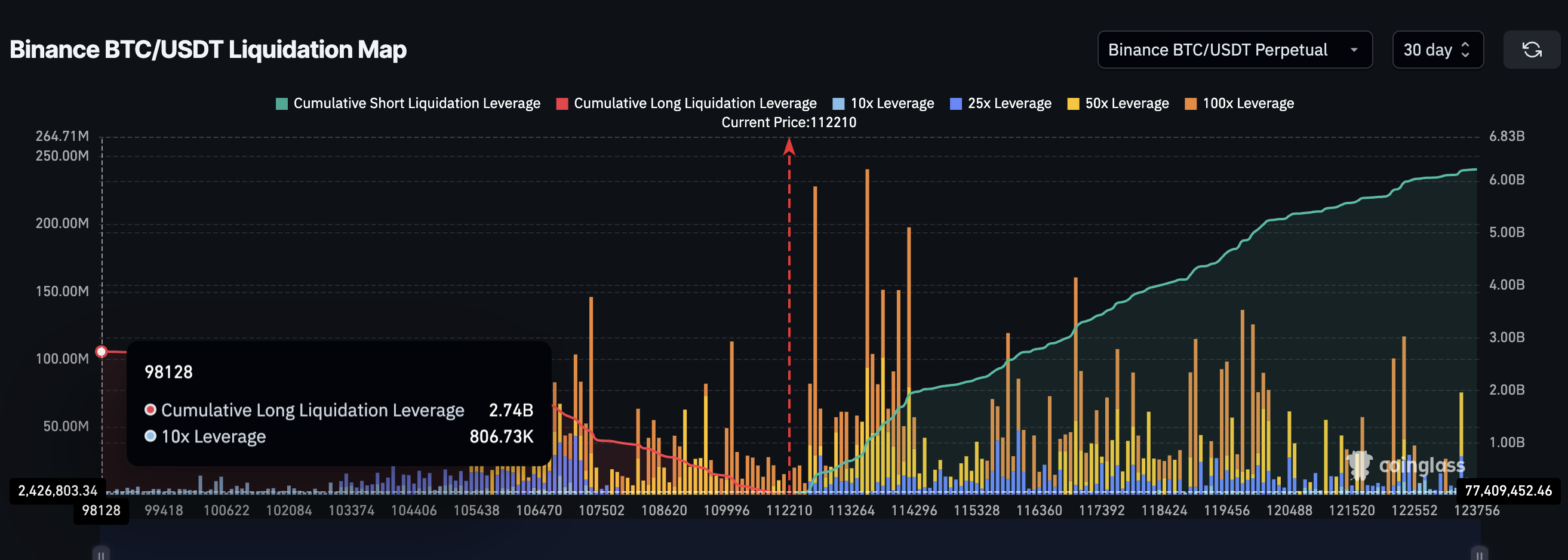Open the 30 day timeframe selector

pyautogui.click(x=1431, y=51)
